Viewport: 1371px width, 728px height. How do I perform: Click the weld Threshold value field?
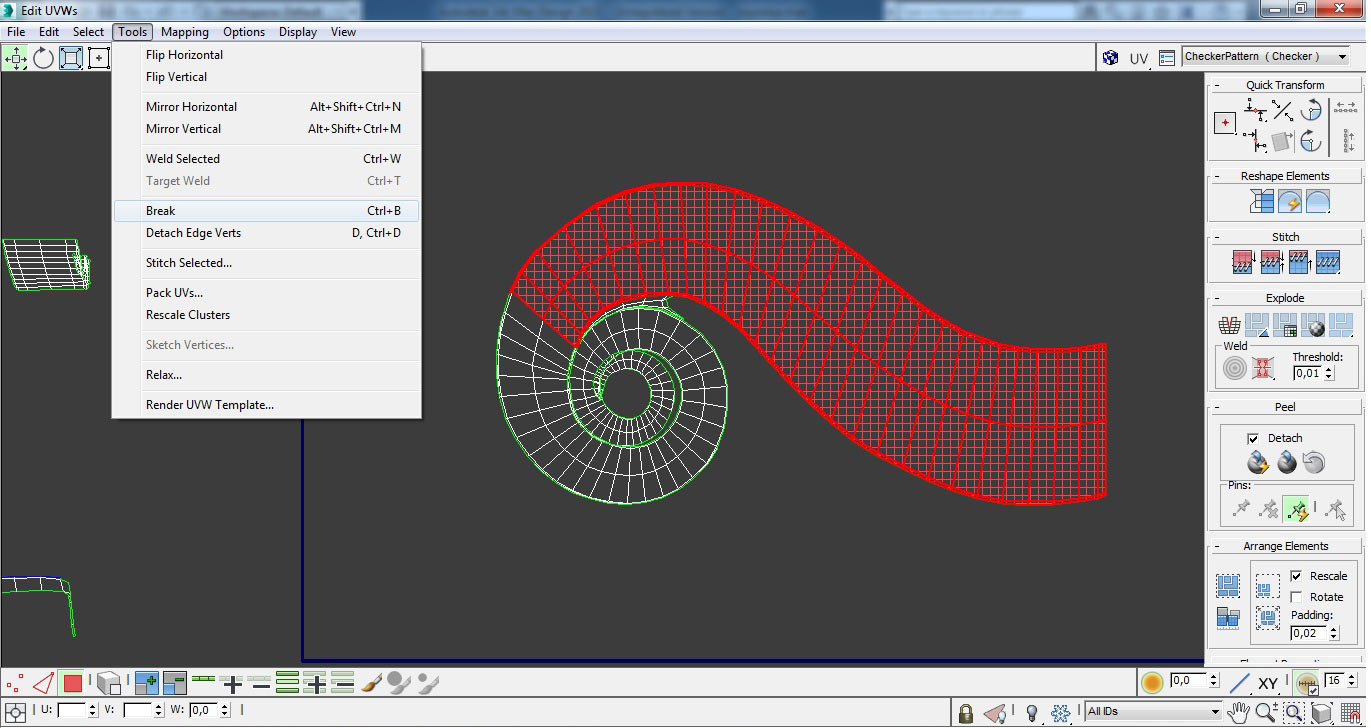(1307, 373)
